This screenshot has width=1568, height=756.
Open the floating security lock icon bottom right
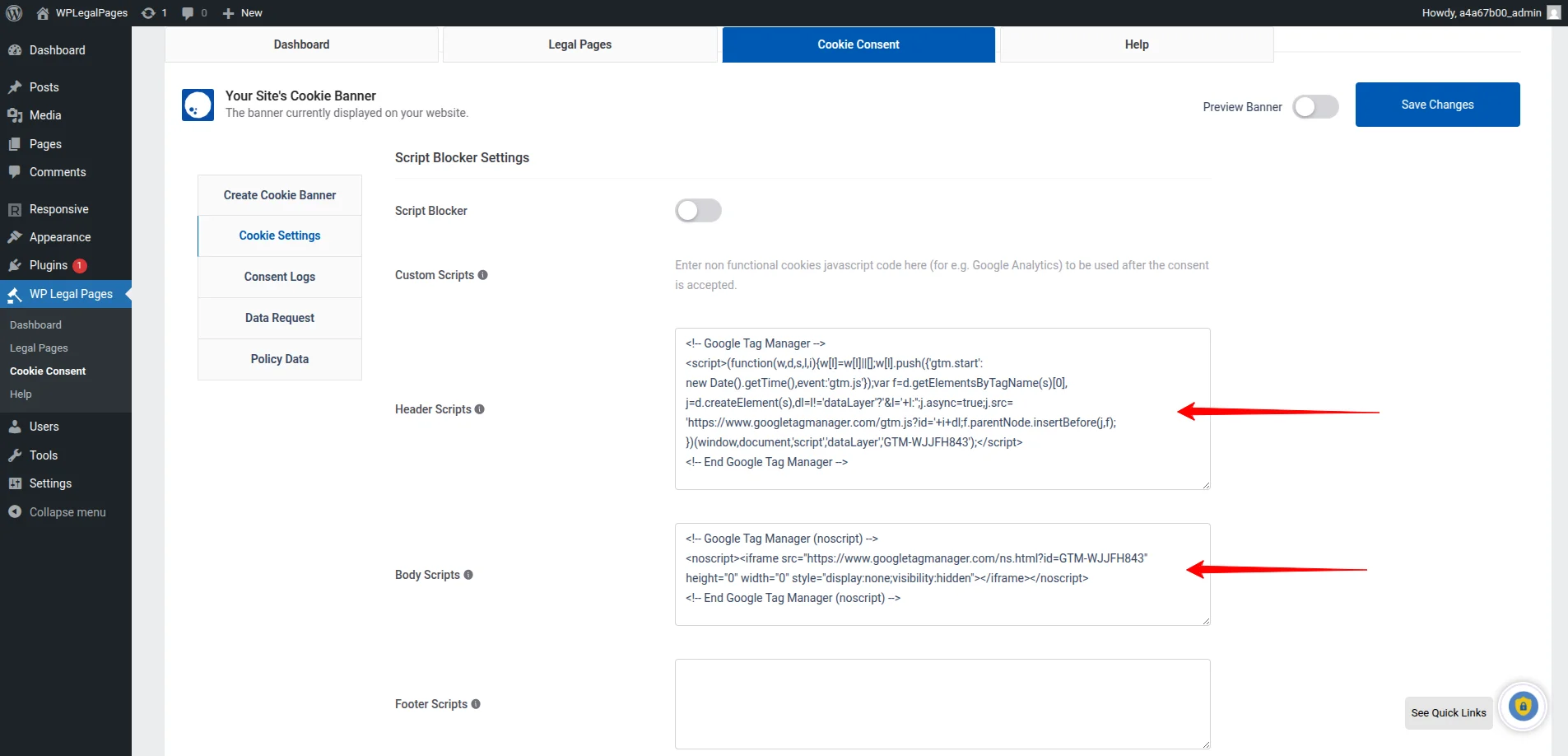tap(1524, 706)
